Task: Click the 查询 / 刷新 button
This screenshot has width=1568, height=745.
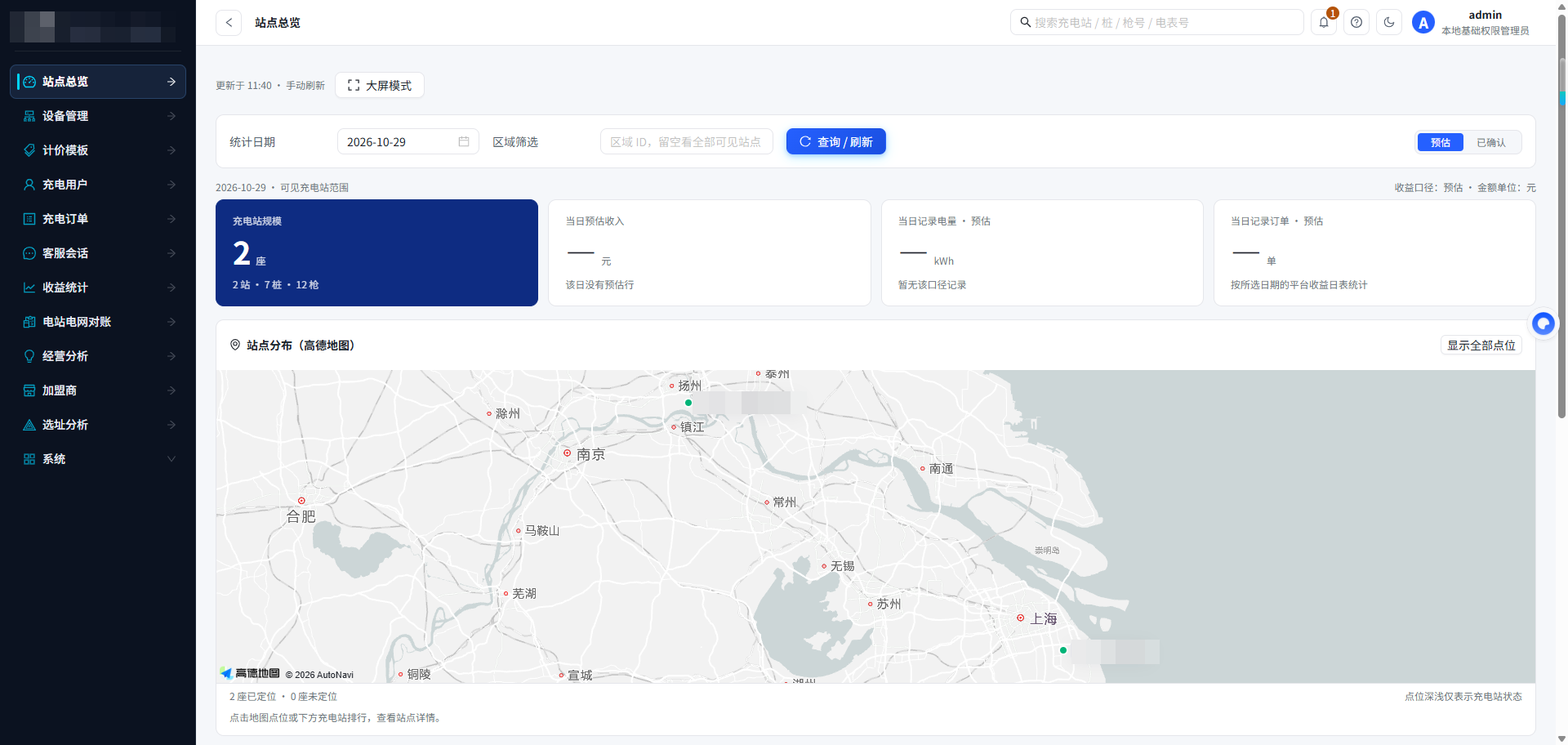Action: pyautogui.click(x=836, y=141)
